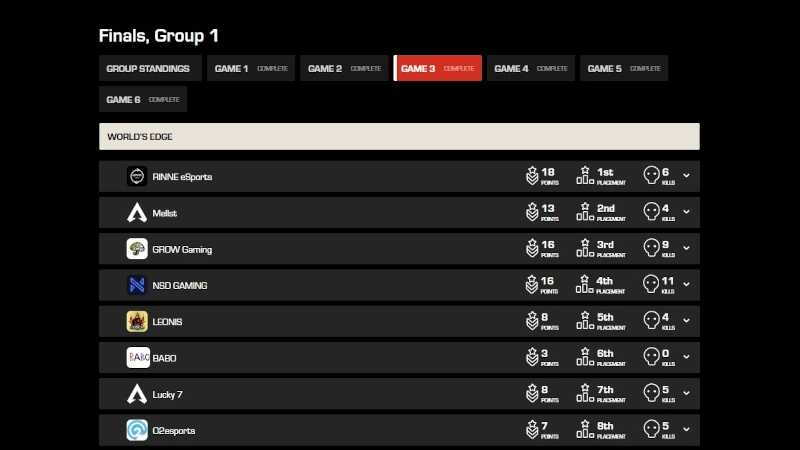This screenshot has width=800, height=450.
Task: Click the LEONIS team logo
Action: point(137,321)
